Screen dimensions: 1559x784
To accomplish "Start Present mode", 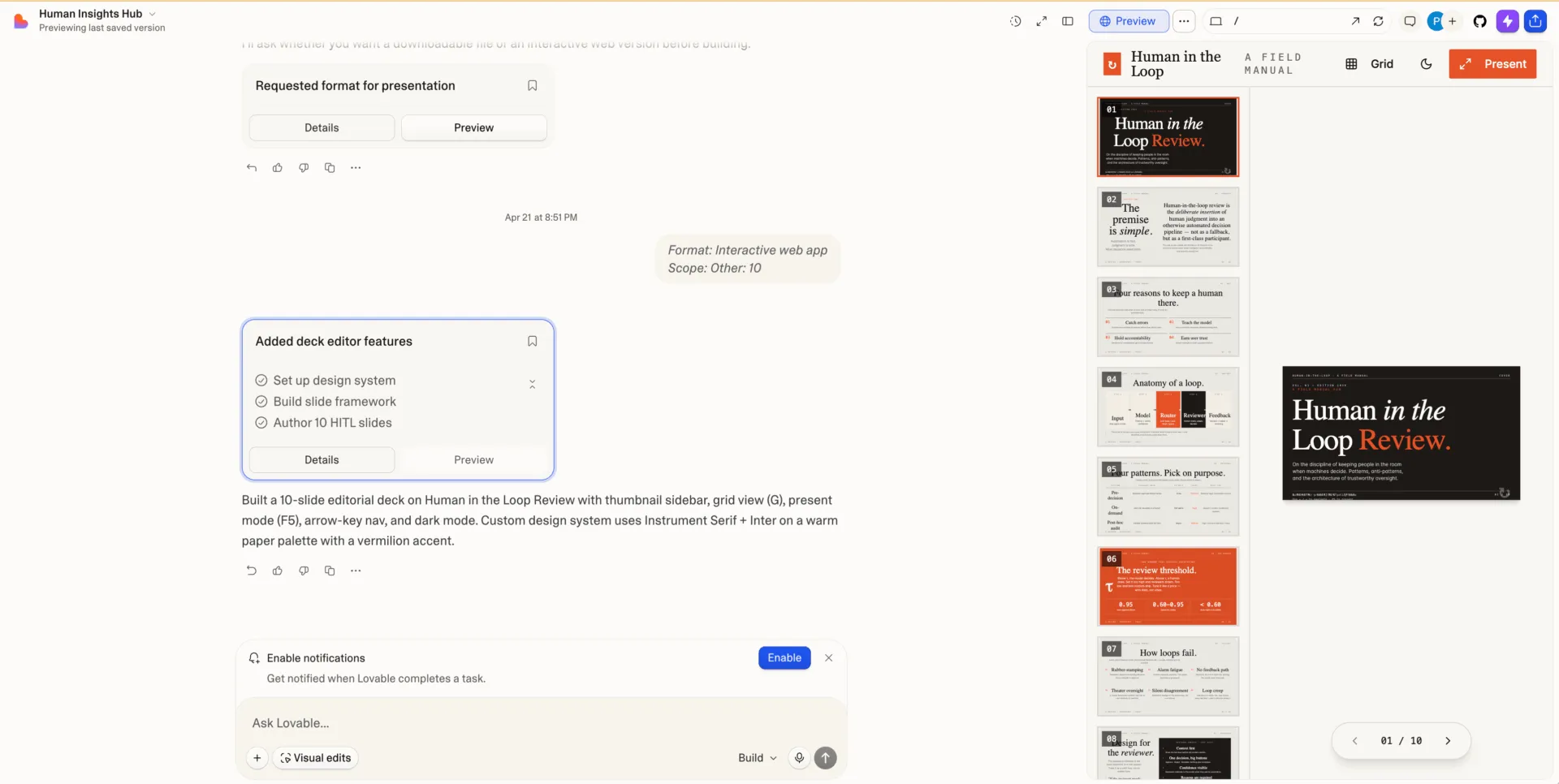I will (1492, 64).
